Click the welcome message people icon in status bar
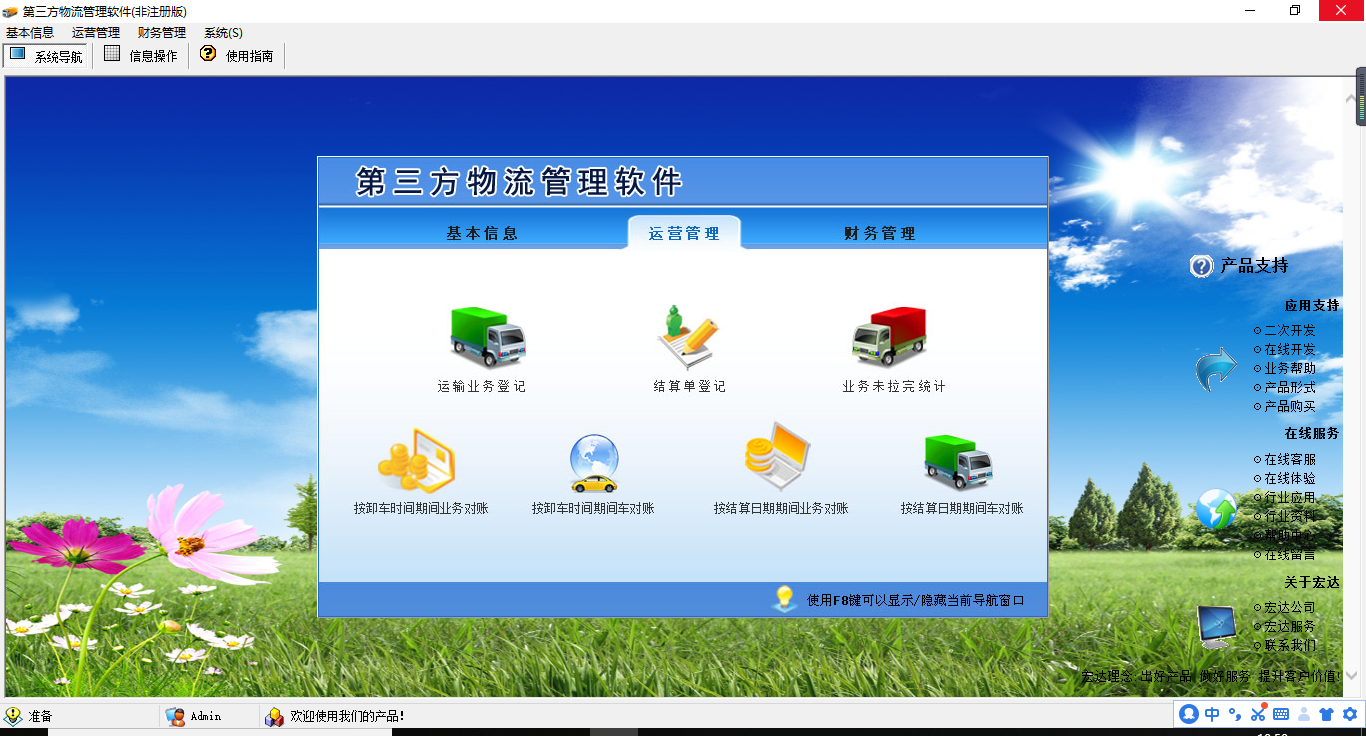The image size is (1366, 736). pyautogui.click(x=274, y=716)
